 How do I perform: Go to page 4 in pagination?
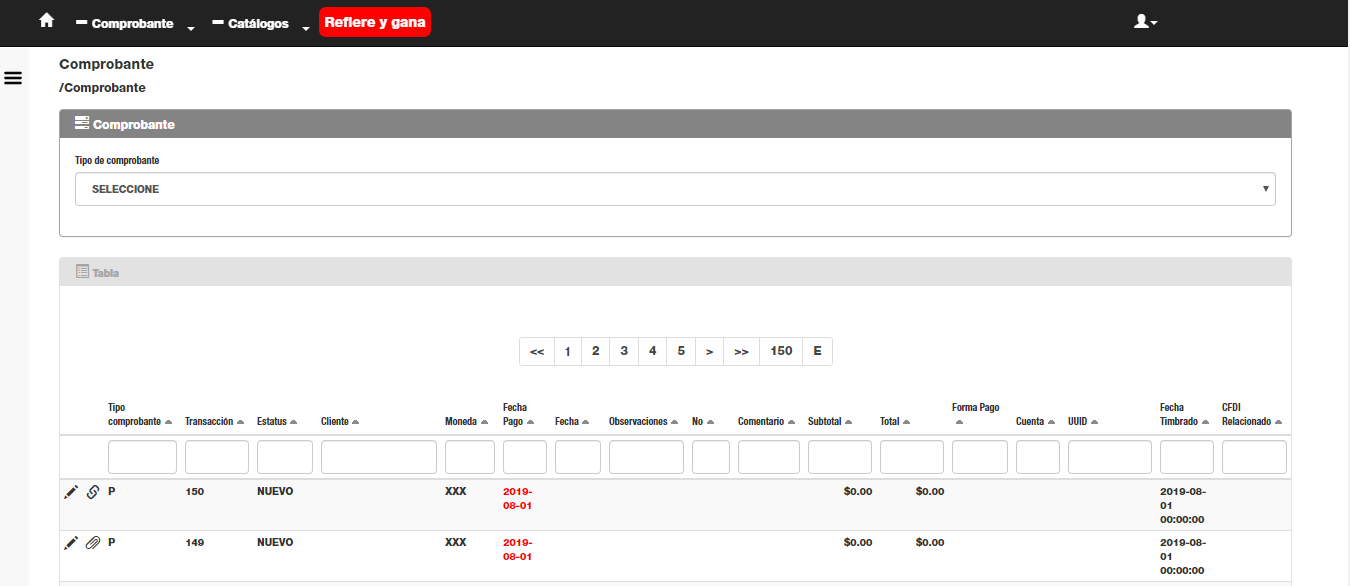point(652,351)
